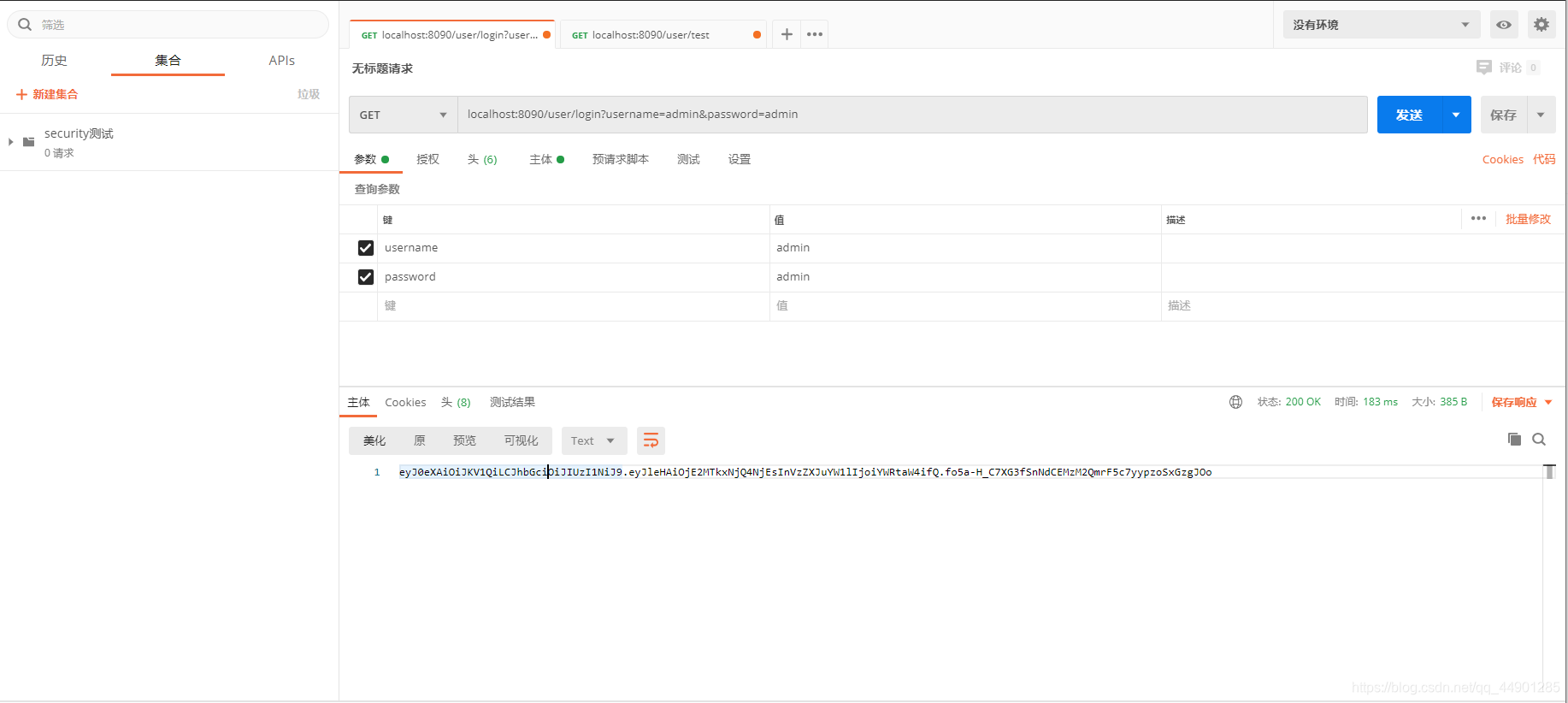Toggle response line wrap icon
This screenshot has width=1568, height=703.
651,440
